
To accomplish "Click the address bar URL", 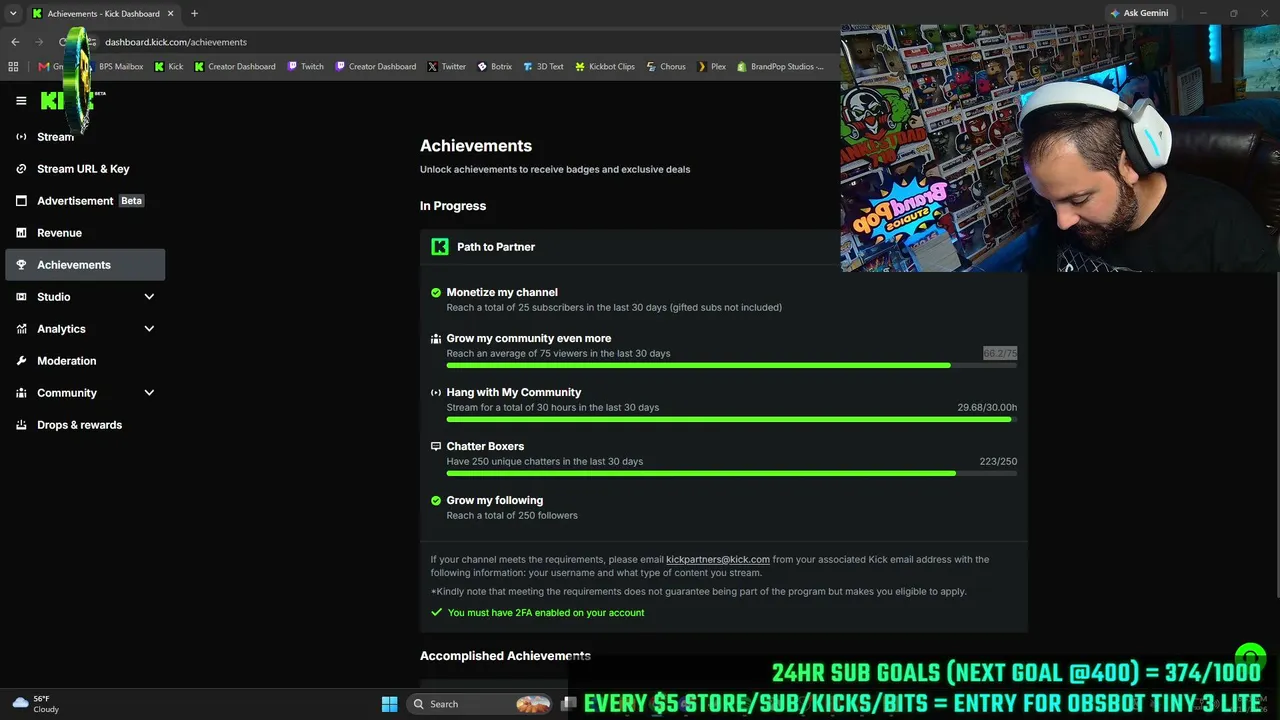I will (x=176, y=42).
